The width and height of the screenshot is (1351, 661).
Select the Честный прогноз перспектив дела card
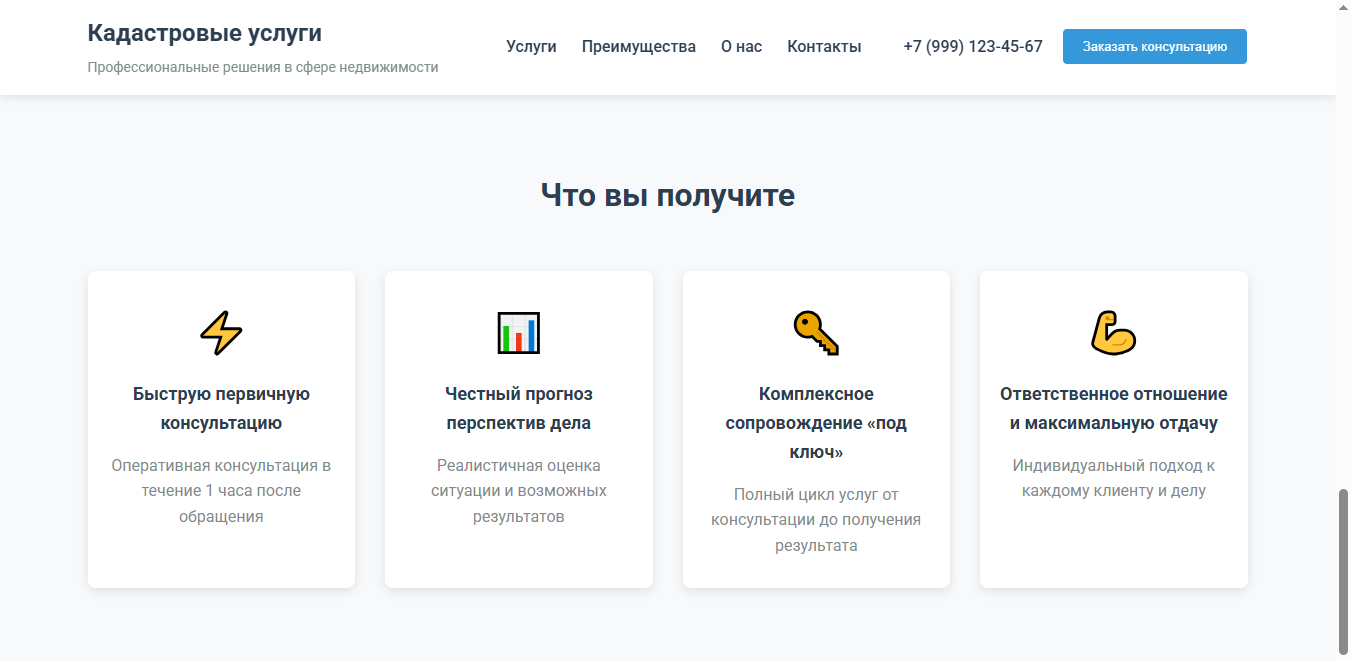tap(518, 428)
